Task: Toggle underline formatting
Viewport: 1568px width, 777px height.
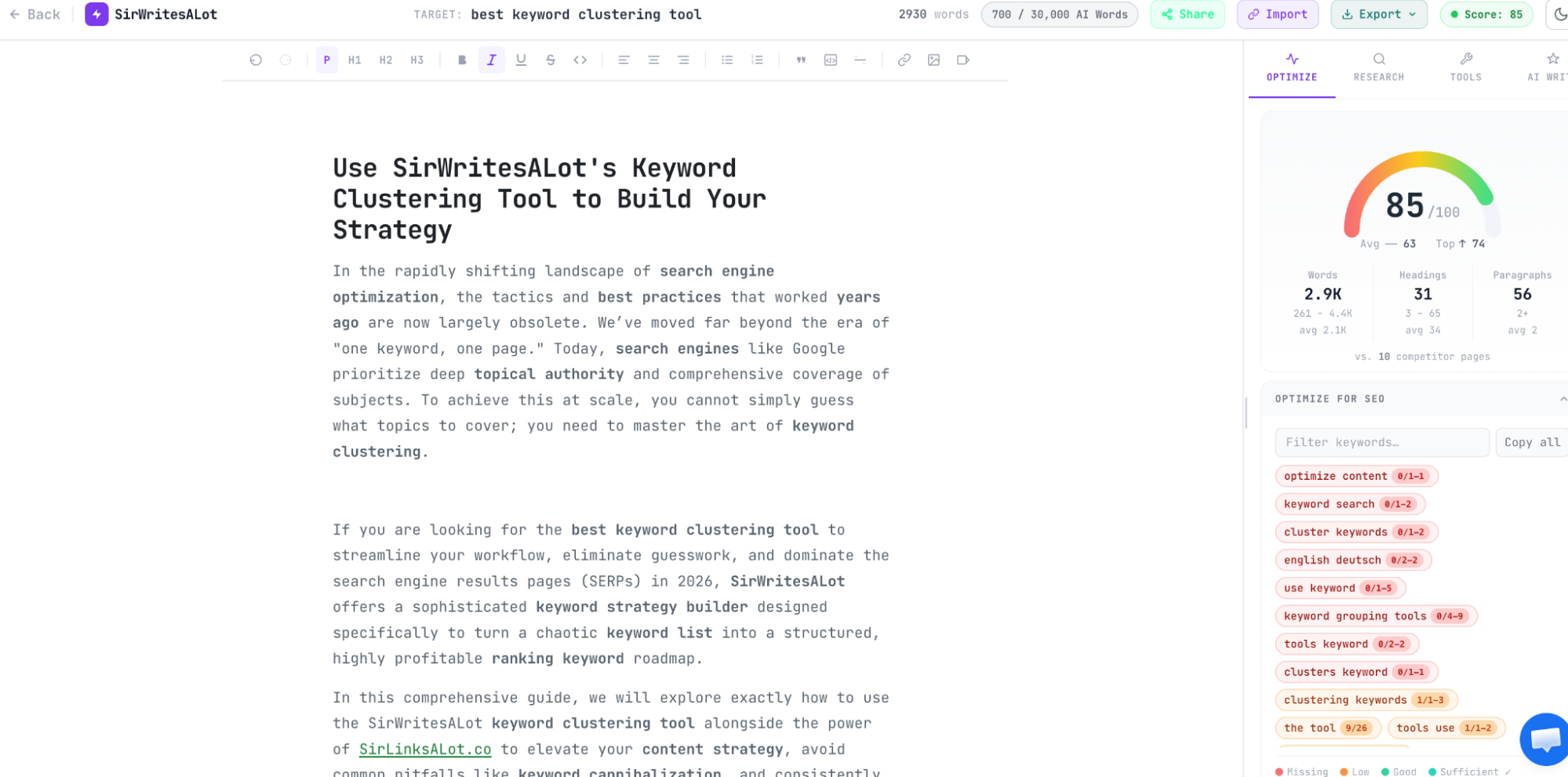Action: pyautogui.click(x=521, y=60)
